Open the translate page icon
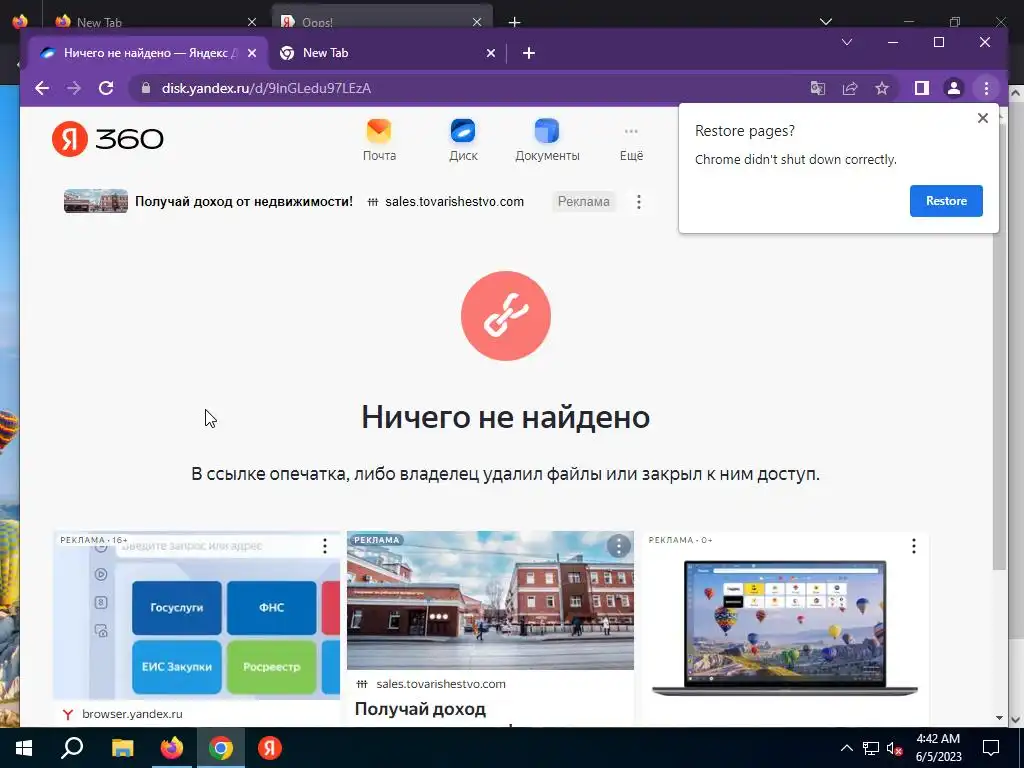Screen dimensions: 1024x768 coord(818,88)
